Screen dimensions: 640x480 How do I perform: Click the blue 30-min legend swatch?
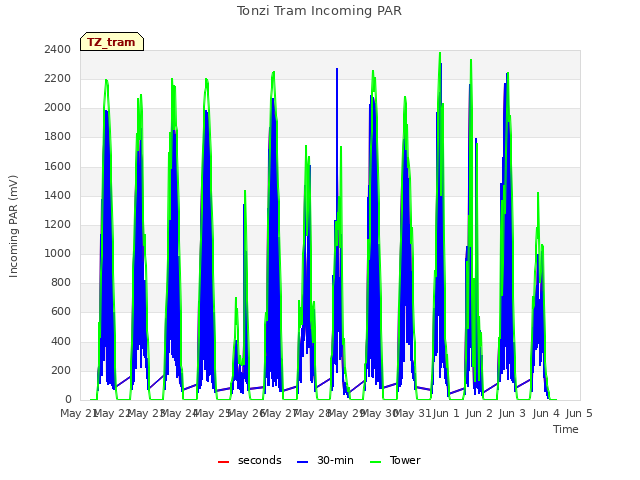pos(302,462)
